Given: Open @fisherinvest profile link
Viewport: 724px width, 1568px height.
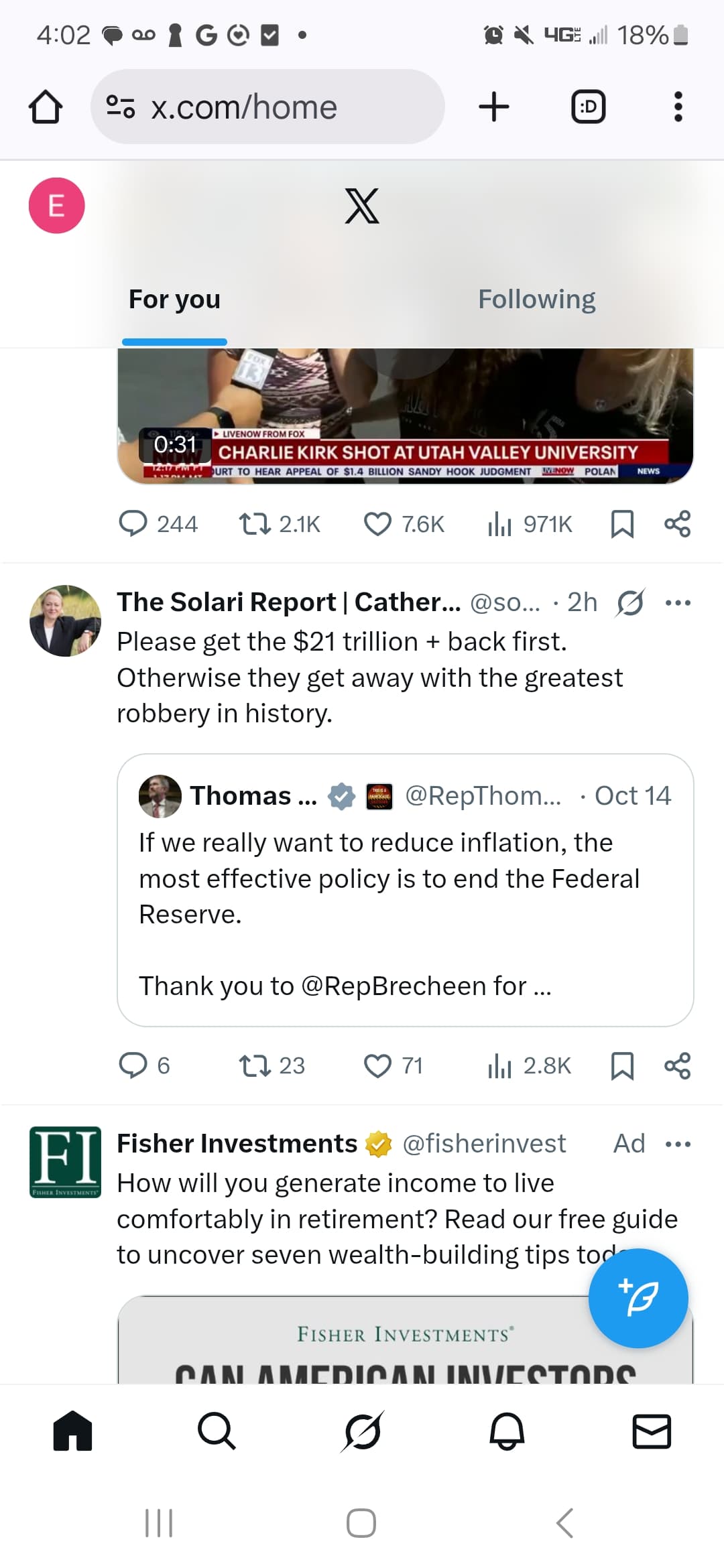Looking at the screenshot, I should [x=483, y=1144].
